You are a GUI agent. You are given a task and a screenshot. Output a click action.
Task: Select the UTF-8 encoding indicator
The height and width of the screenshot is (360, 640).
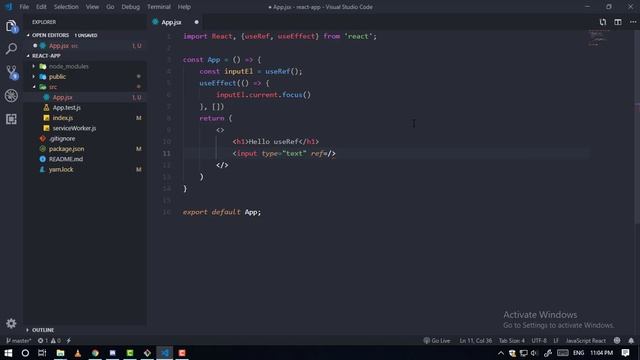(539, 340)
